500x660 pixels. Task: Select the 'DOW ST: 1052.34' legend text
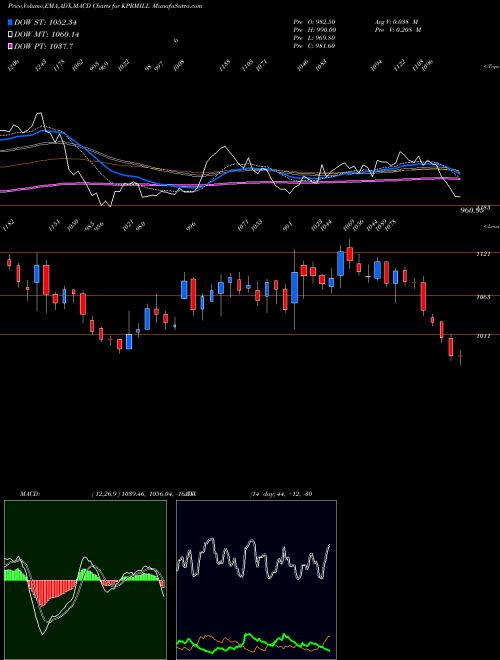point(45,22)
